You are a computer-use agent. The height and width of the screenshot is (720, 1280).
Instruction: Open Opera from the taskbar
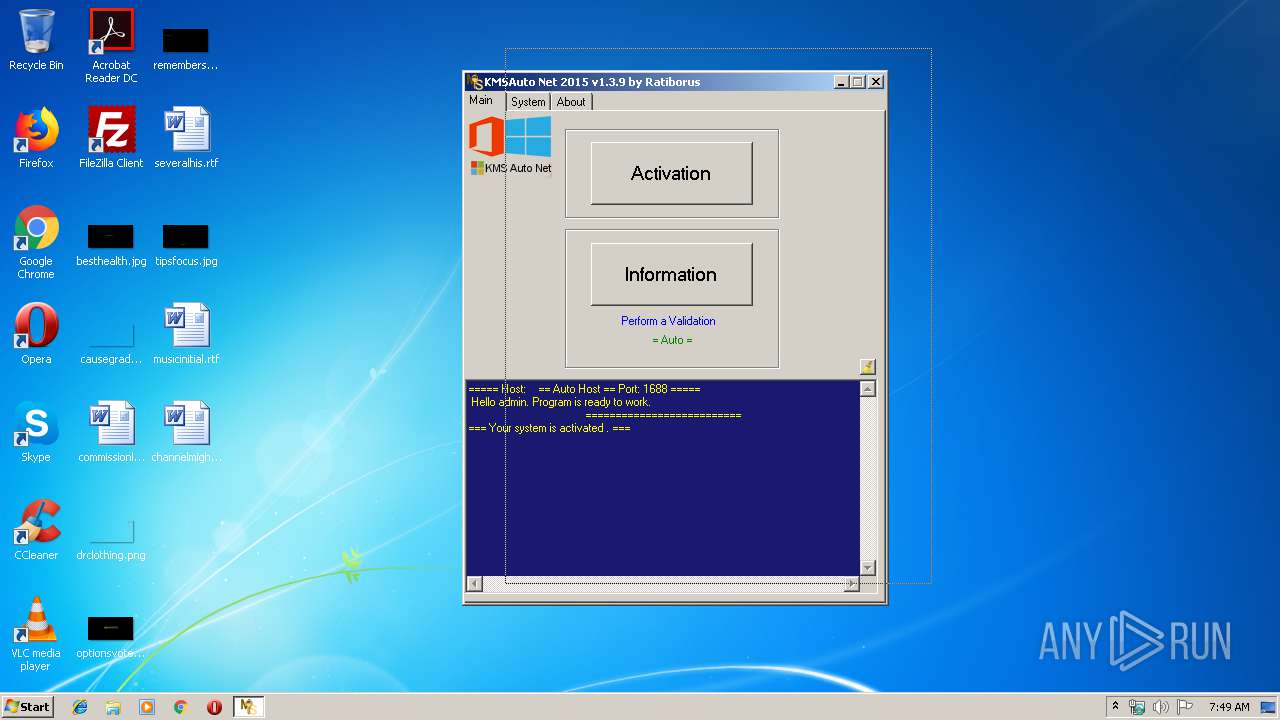coord(214,707)
